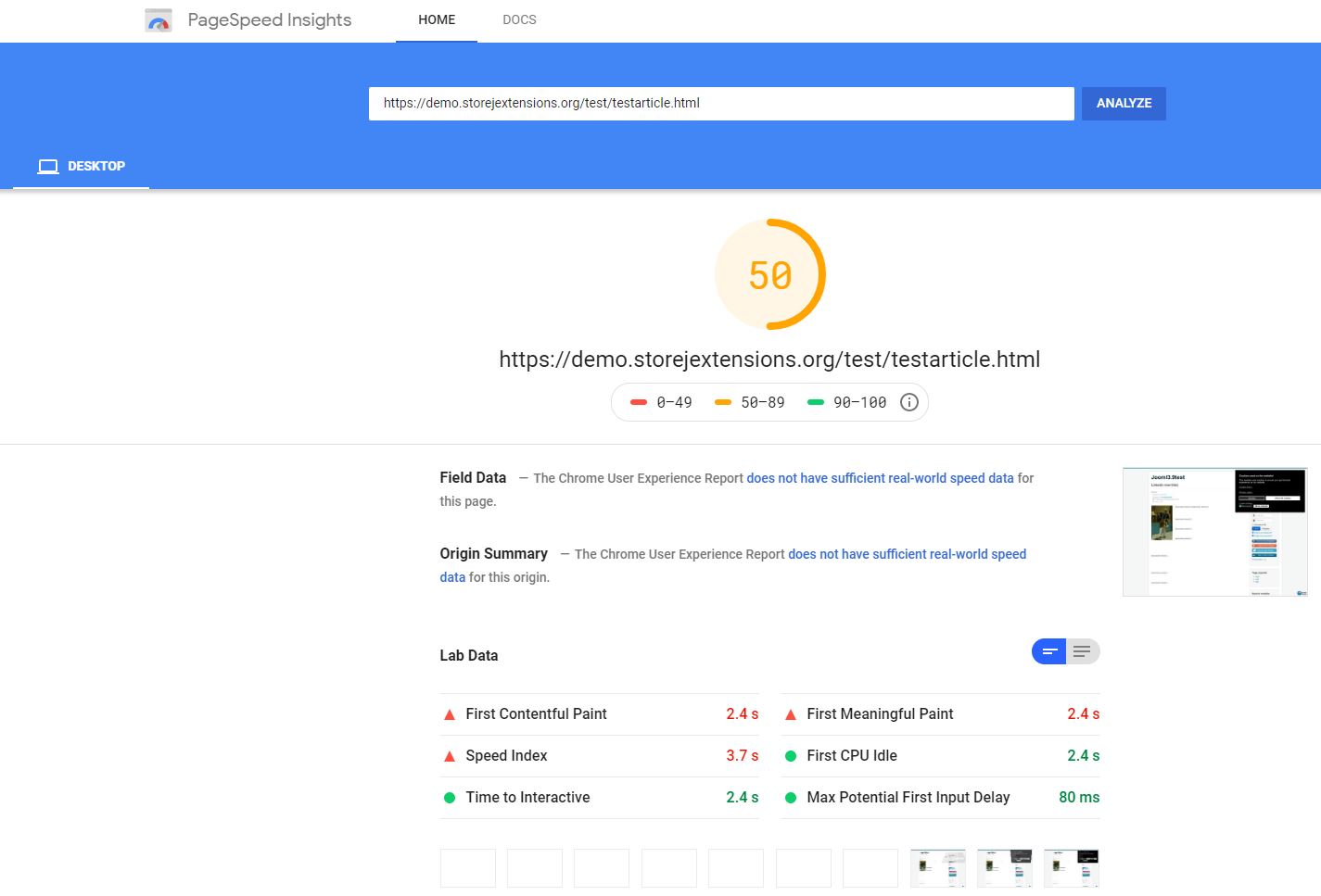1321x896 pixels.
Task: Click the URL input field
Action: (x=720, y=104)
